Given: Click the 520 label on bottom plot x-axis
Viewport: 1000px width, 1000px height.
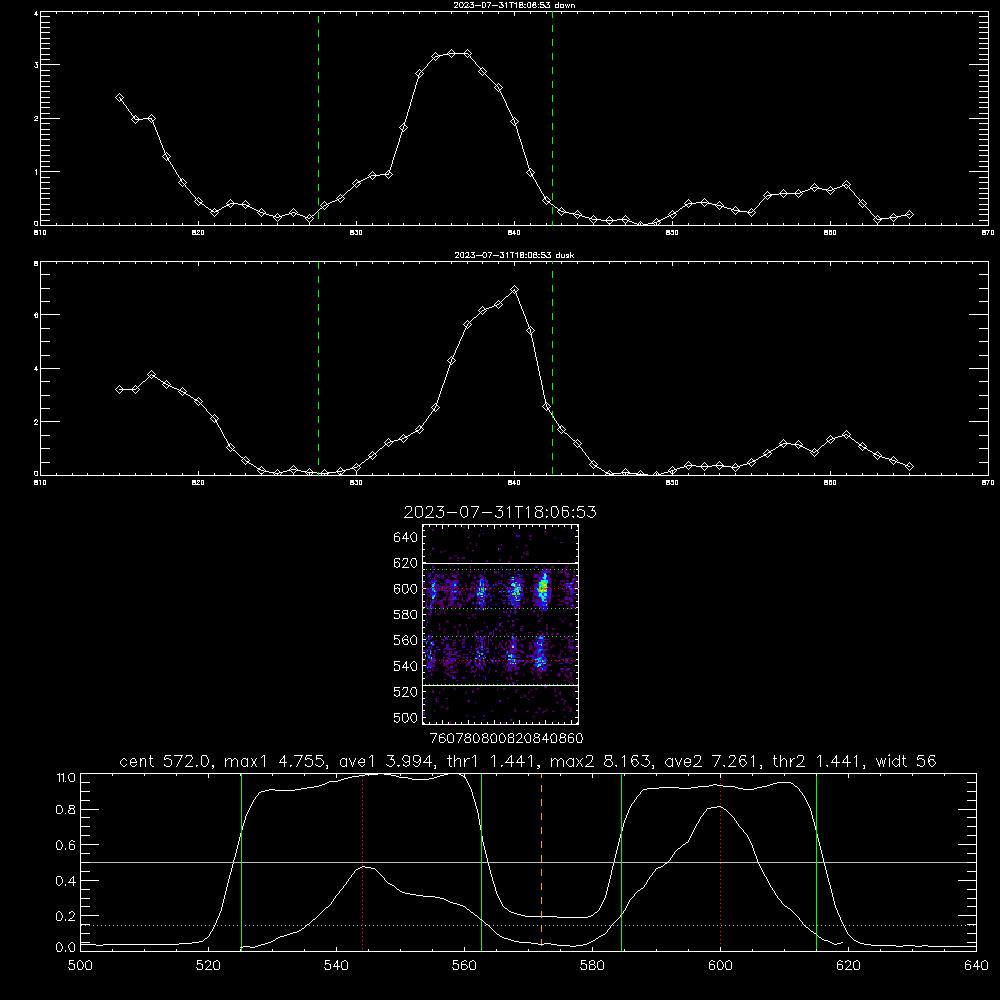Looking at the screenshot, I should pos(208,966).
